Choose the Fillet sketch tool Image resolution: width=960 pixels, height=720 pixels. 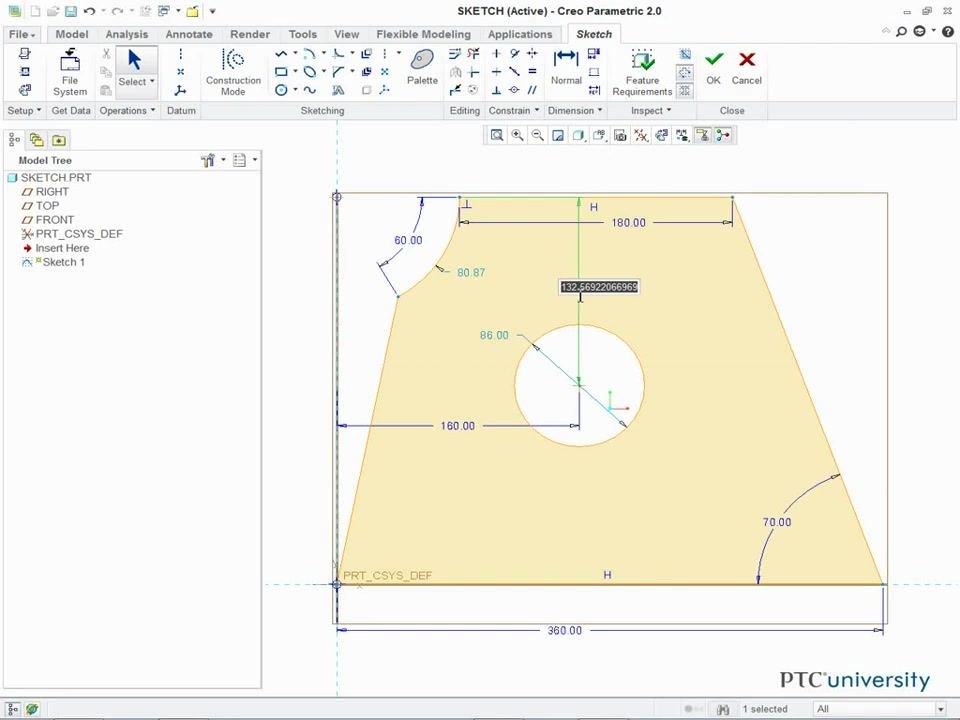tap(338, 54)
